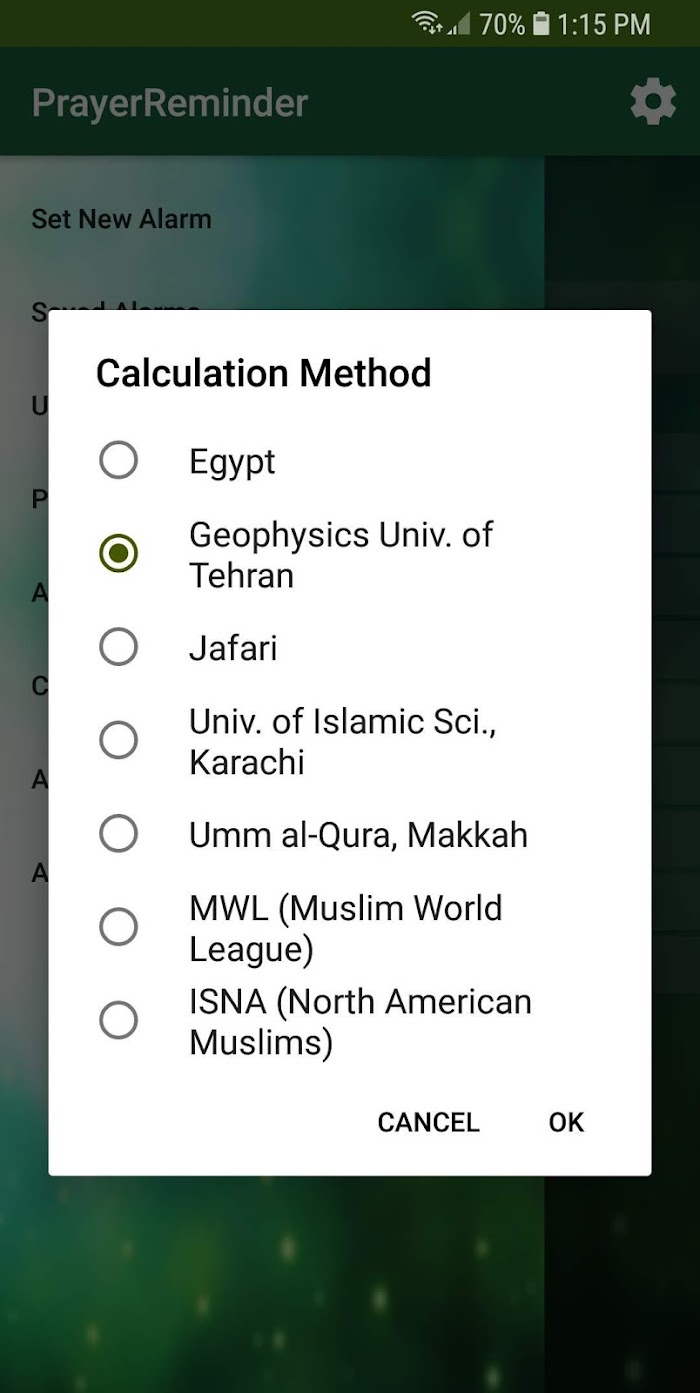Choose MWL (Muslim World League) radio button
Screen dimensions: 700x1393
point(118,927)
